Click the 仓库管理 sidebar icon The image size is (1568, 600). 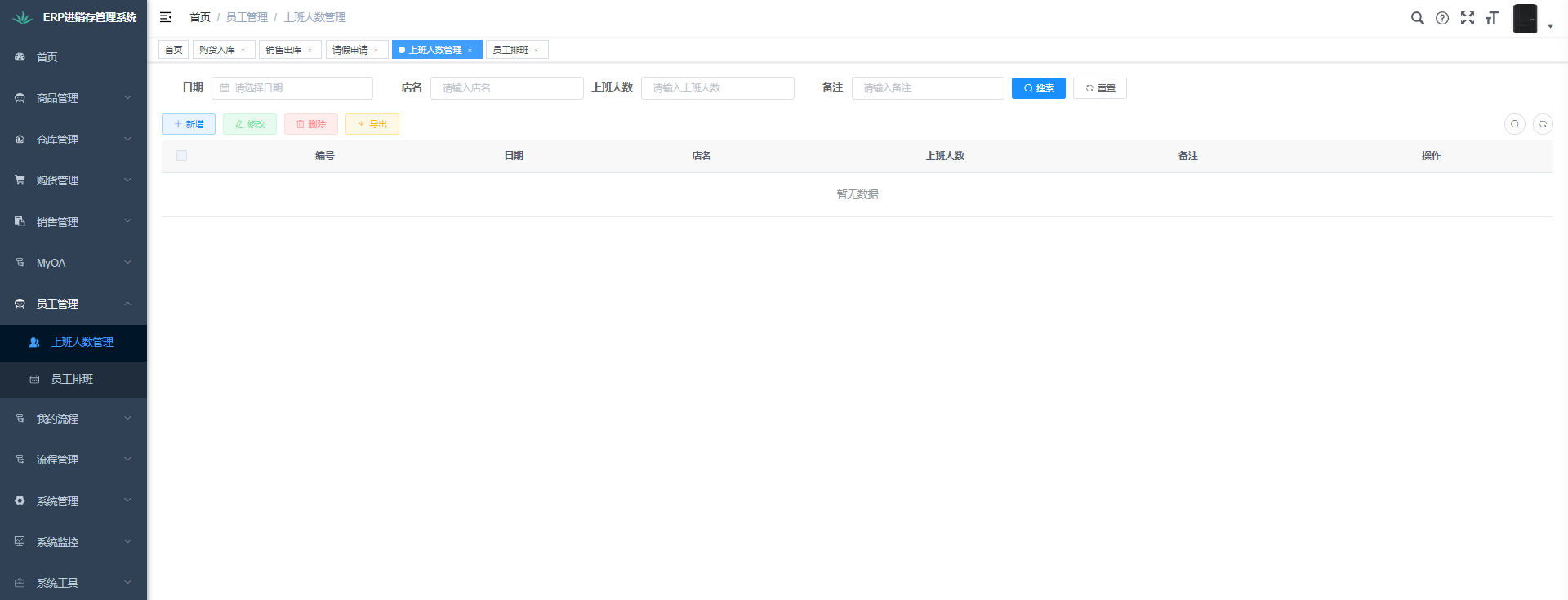20,140
